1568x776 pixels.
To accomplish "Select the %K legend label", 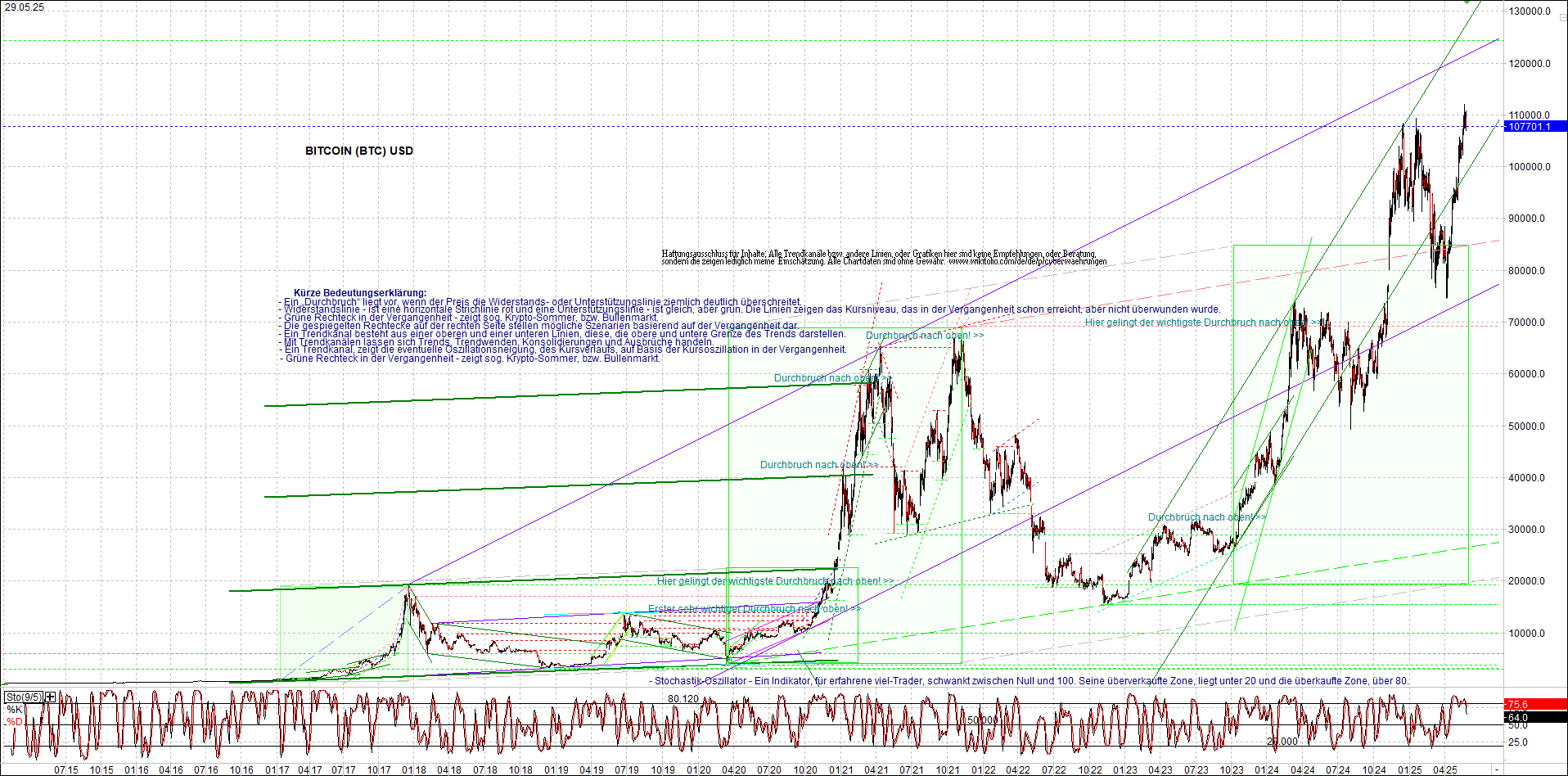I will pos(14,710).
